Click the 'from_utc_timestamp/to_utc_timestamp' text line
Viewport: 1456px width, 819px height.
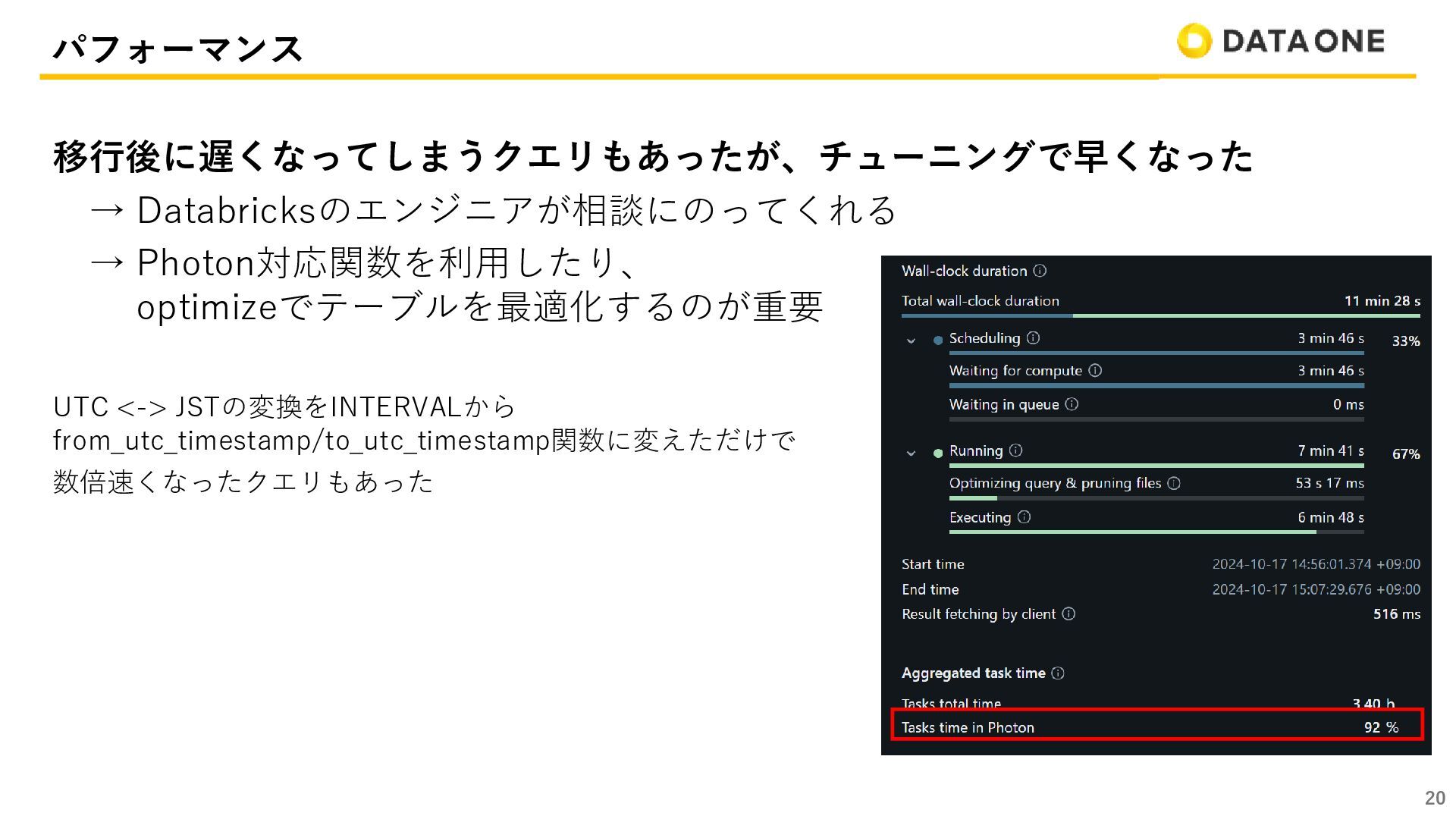[x=425, y=441]
